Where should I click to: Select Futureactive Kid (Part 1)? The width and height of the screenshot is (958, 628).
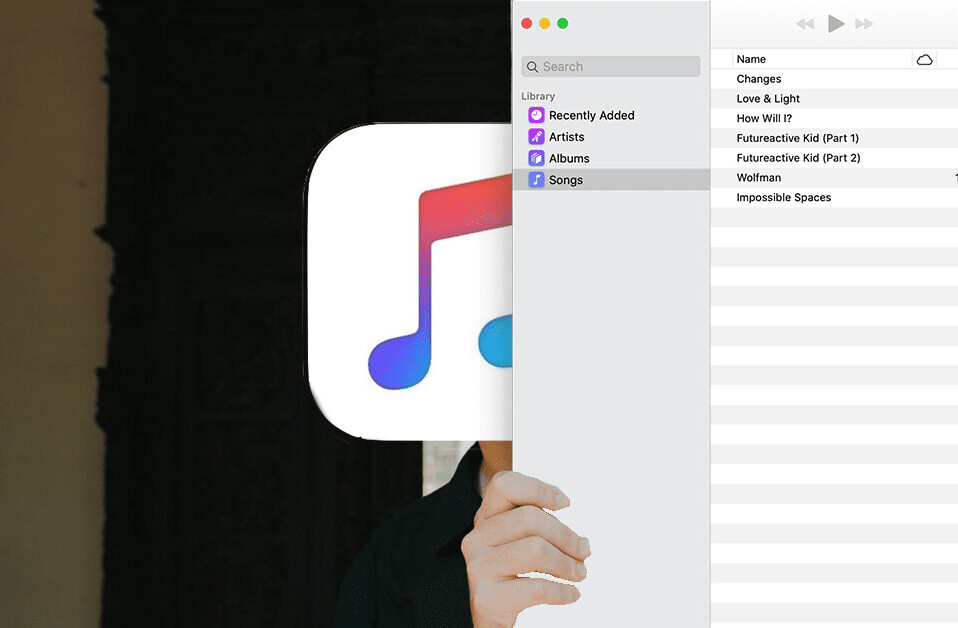coord(797,138)
